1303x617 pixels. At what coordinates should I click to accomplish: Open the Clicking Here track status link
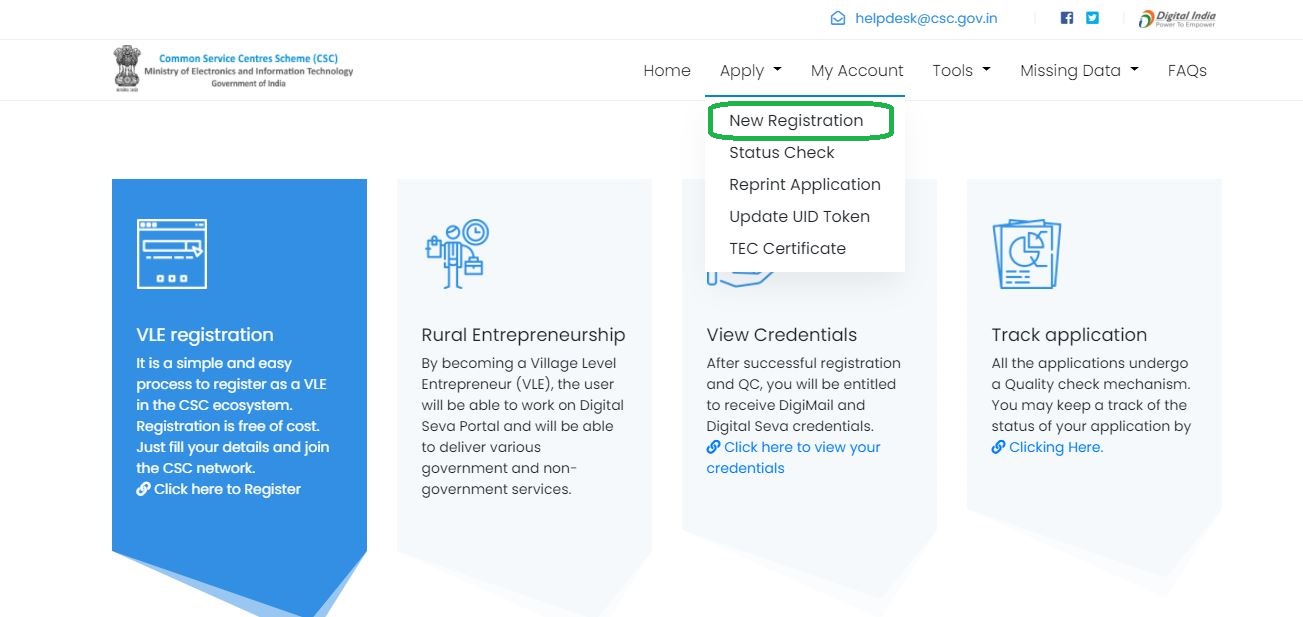[1055, 447]
